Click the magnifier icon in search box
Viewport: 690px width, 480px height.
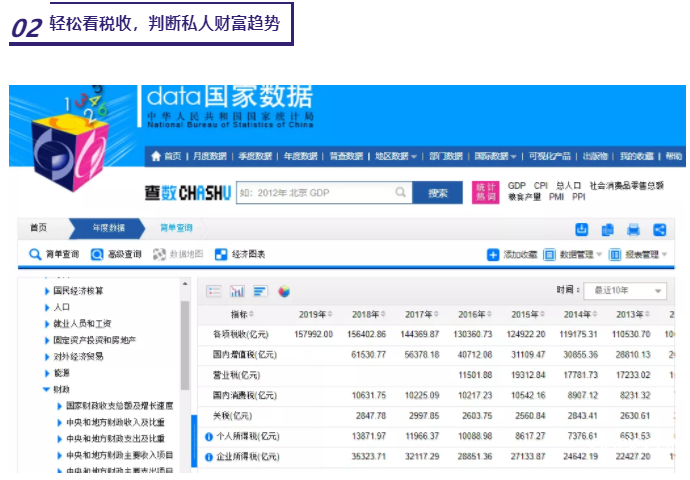click(400, 192)
